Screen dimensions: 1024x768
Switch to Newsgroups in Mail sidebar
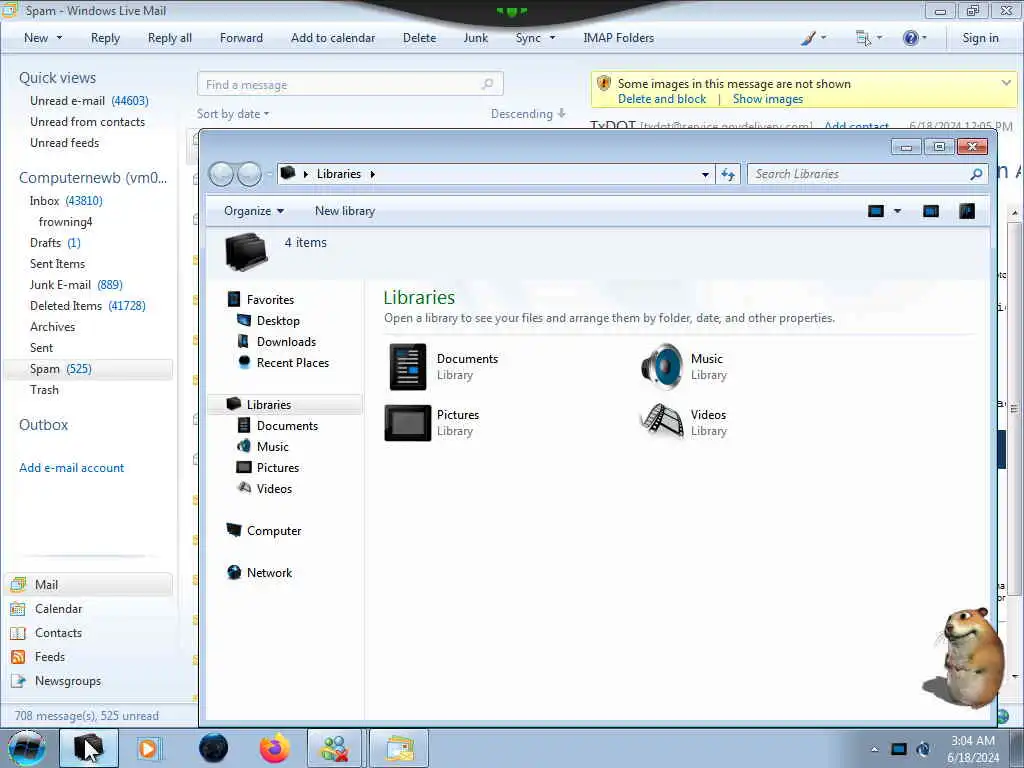point(68,681)
